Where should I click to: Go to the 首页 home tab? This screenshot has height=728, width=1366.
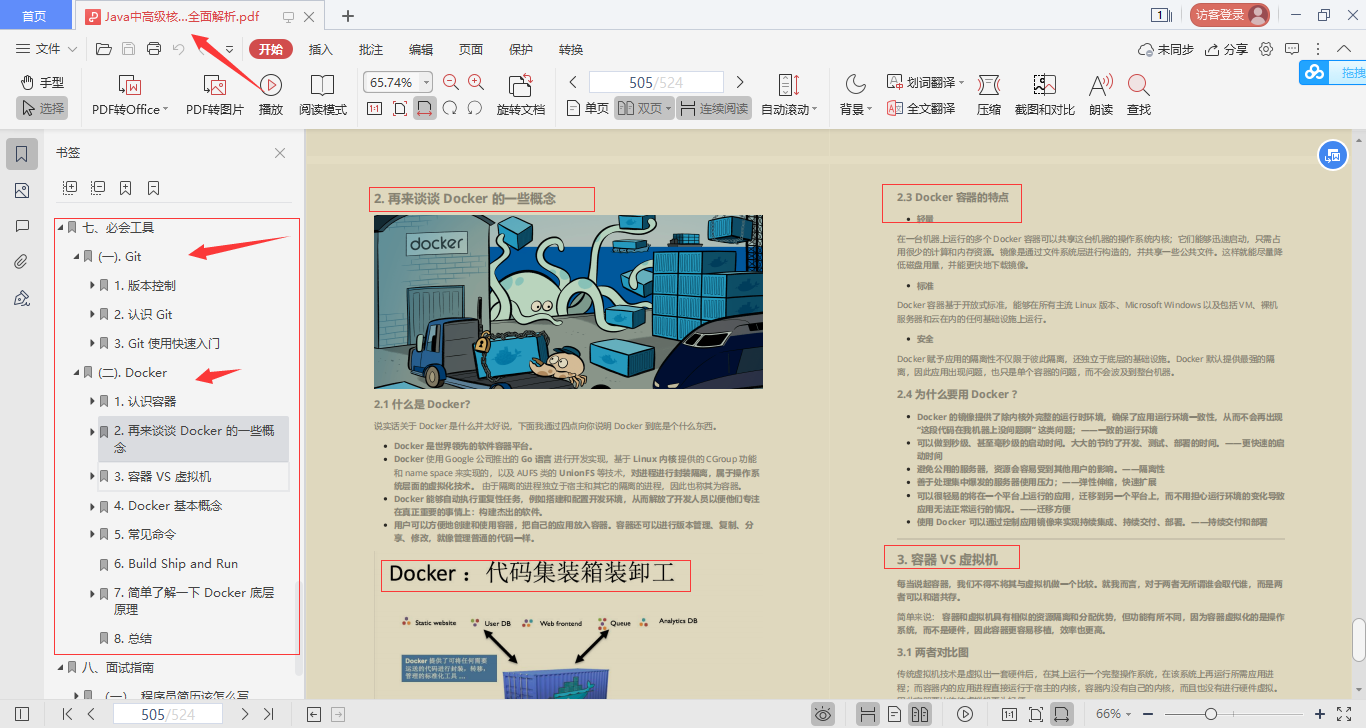tap(34, 15)
